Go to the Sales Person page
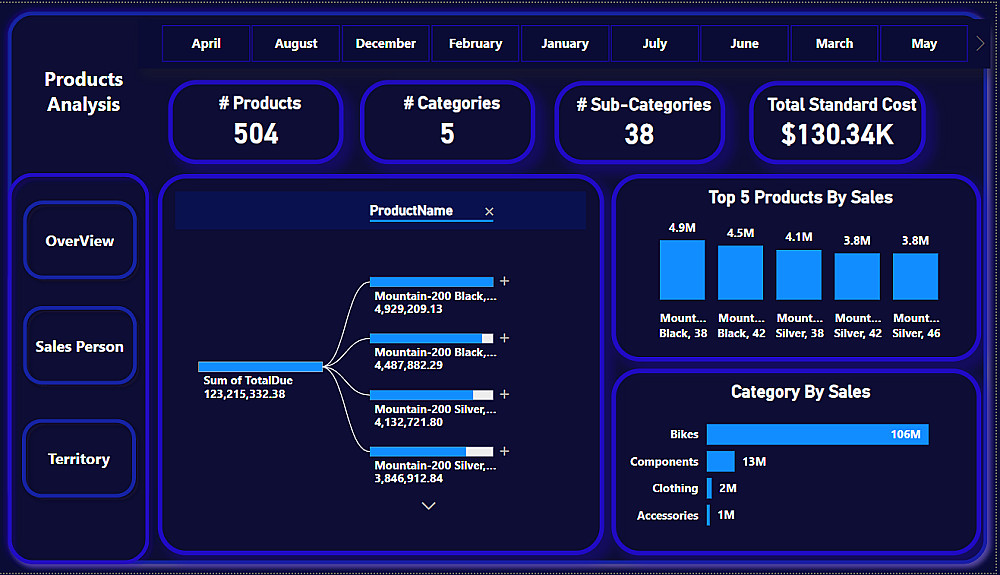The width and height of the screenshot is (1000, 575). [80, 346]
